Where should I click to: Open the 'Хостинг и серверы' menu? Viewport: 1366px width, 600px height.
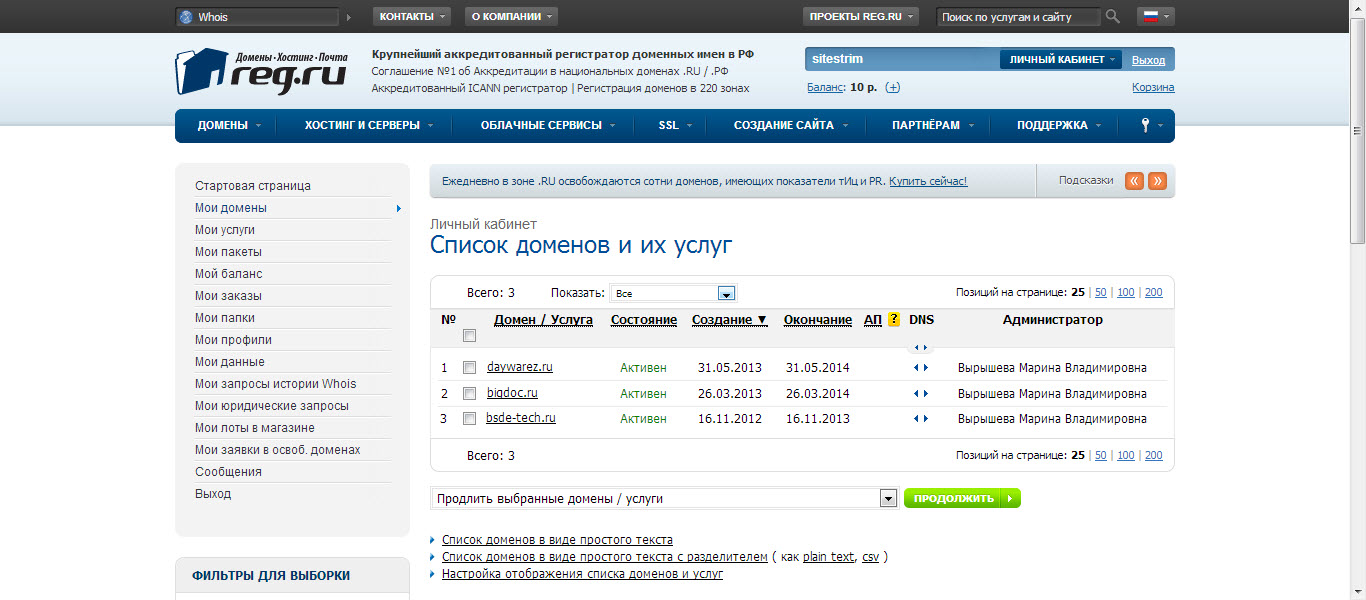[369, 126]
